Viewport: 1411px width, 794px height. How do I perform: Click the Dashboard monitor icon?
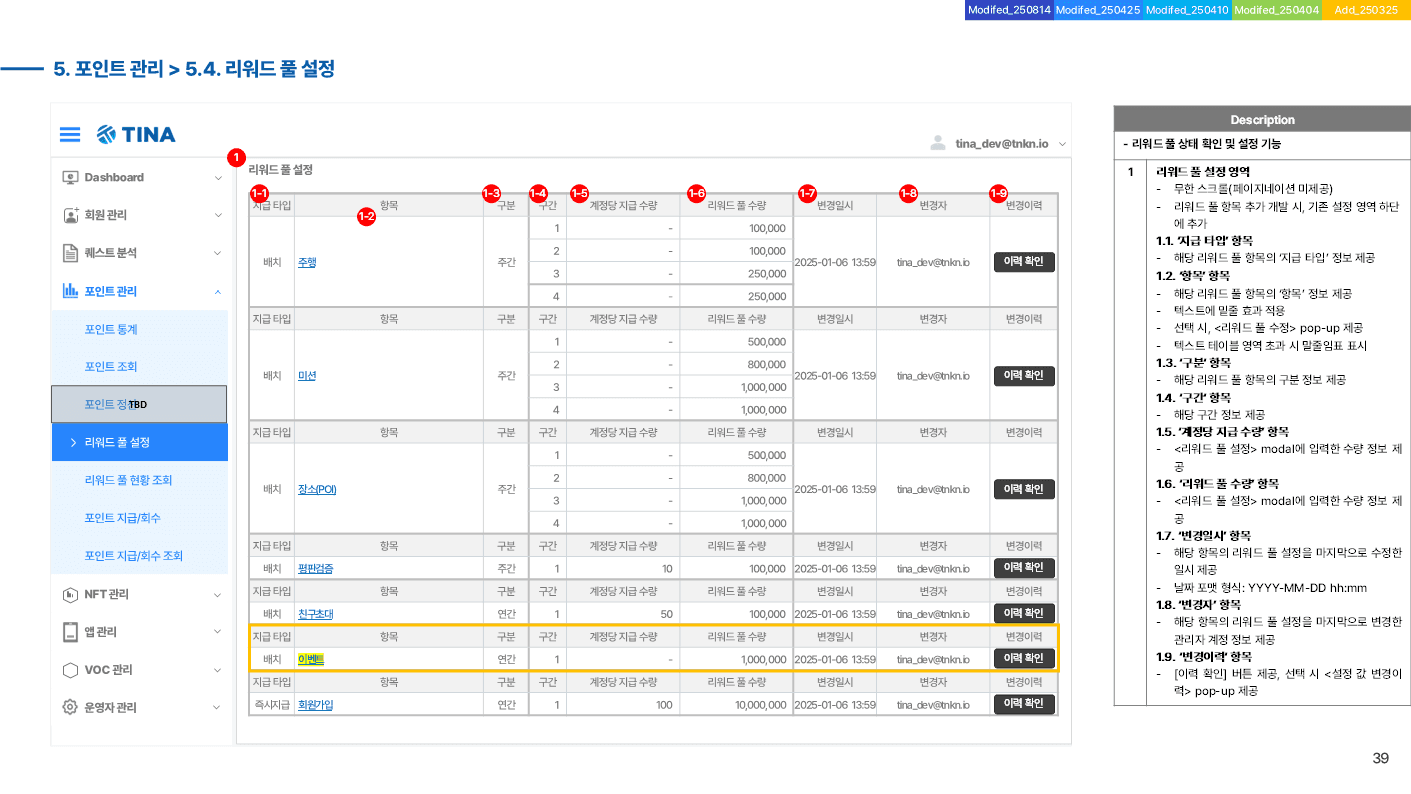(x=70, y=178)
